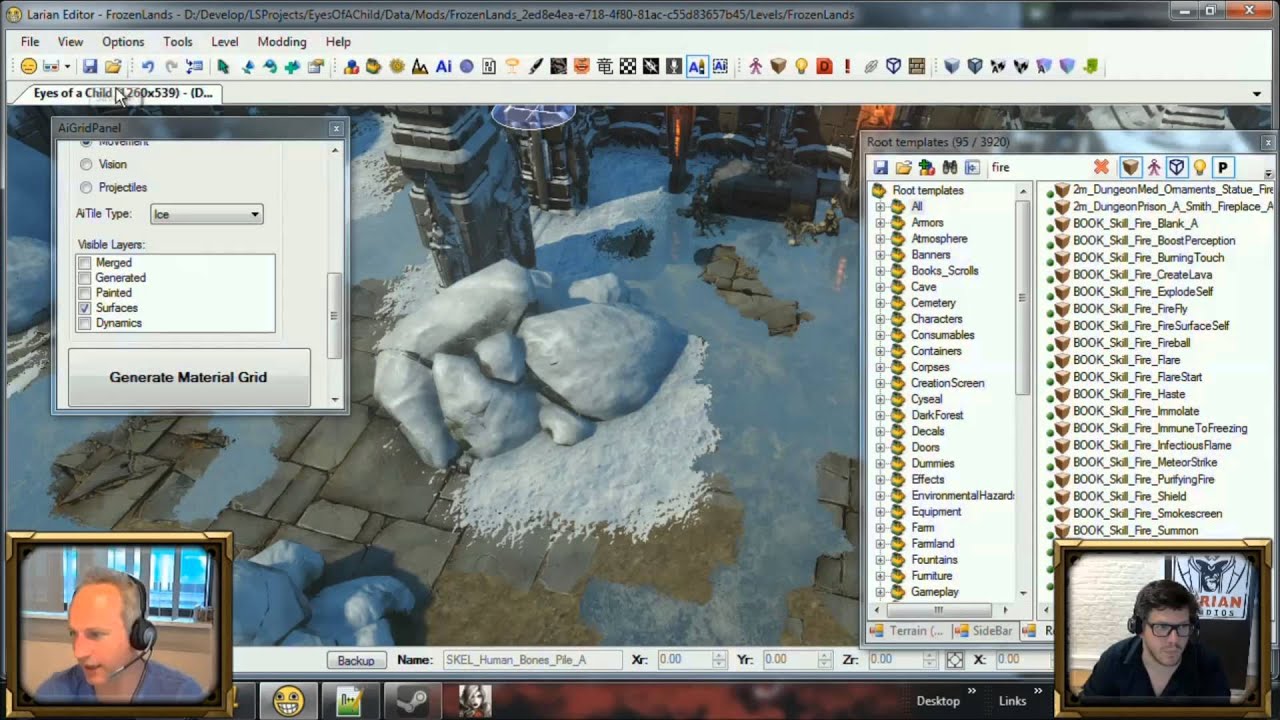This screenshot has width=1280, height=720.
Task: Click the yellow smiley face toolbar icon
Action: [29, 66]
